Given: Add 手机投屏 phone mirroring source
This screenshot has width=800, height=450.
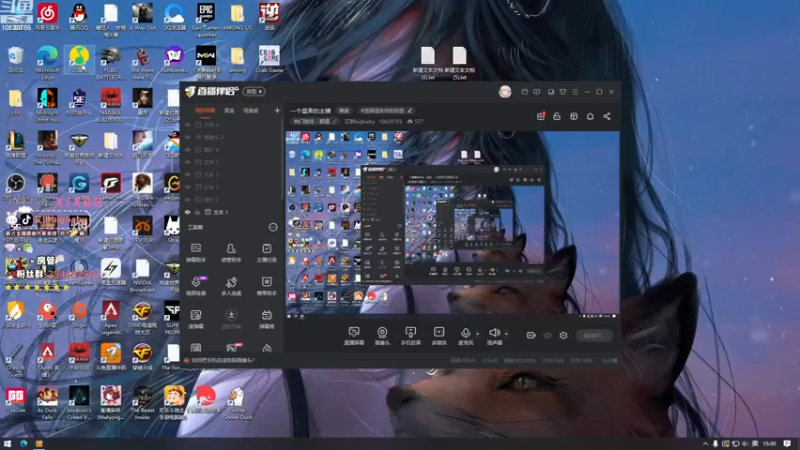Looking at the screenshot, I should [x=410, y=336].
